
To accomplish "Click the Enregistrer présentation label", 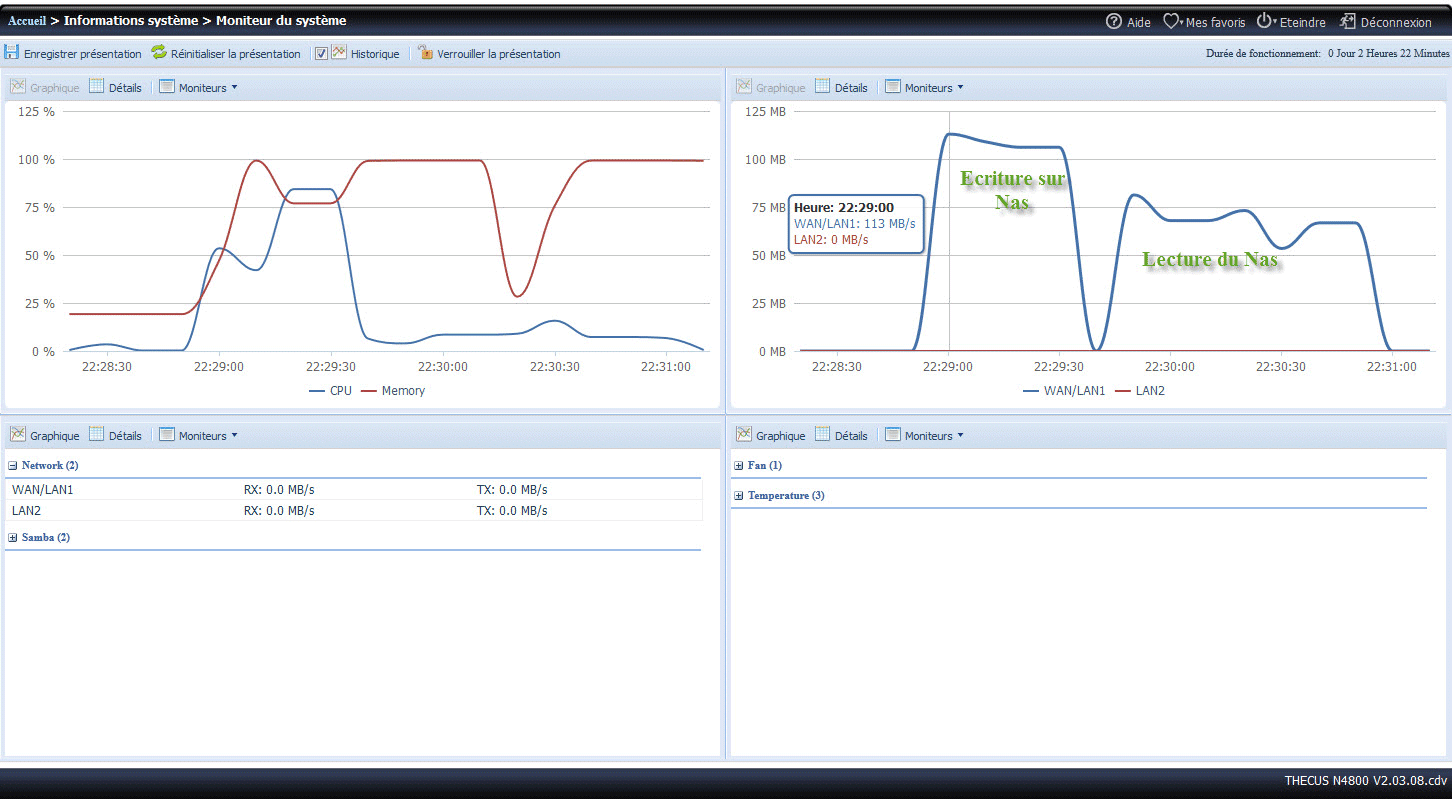I will coord(83,54).
